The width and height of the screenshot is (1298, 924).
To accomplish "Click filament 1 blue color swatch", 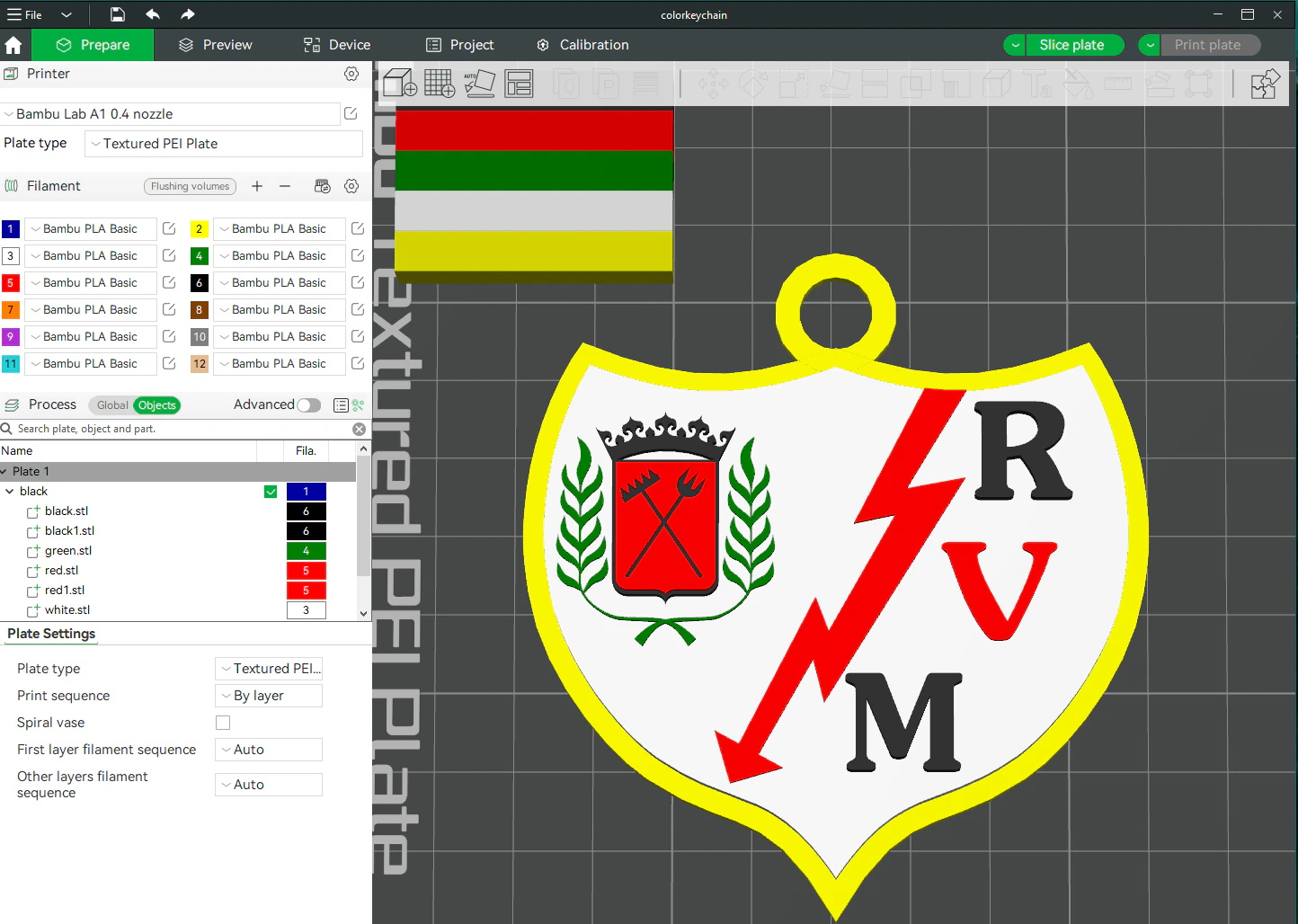I will click(11, 229).
